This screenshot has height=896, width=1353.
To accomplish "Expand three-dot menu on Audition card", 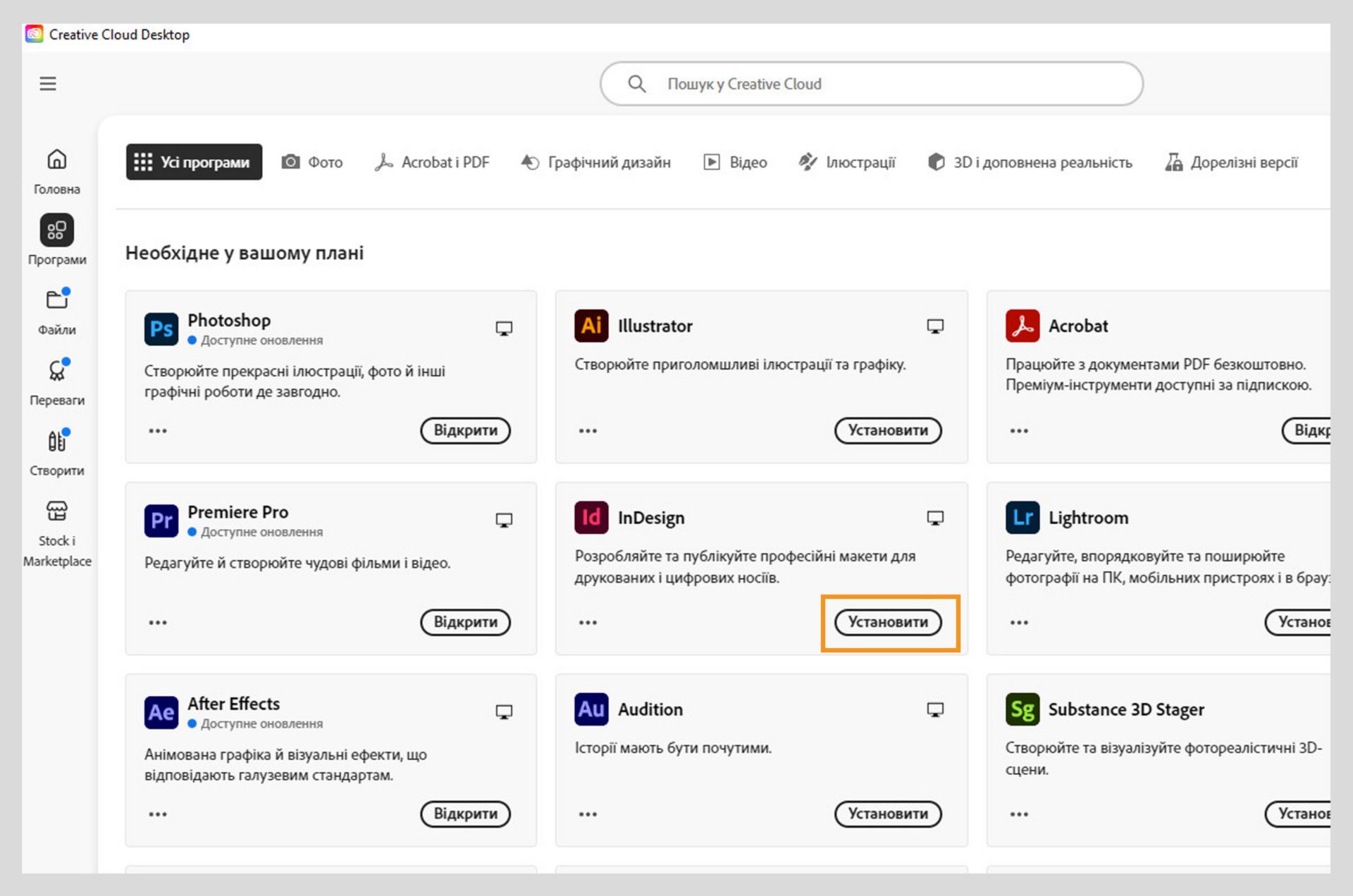I will point(588,814).
